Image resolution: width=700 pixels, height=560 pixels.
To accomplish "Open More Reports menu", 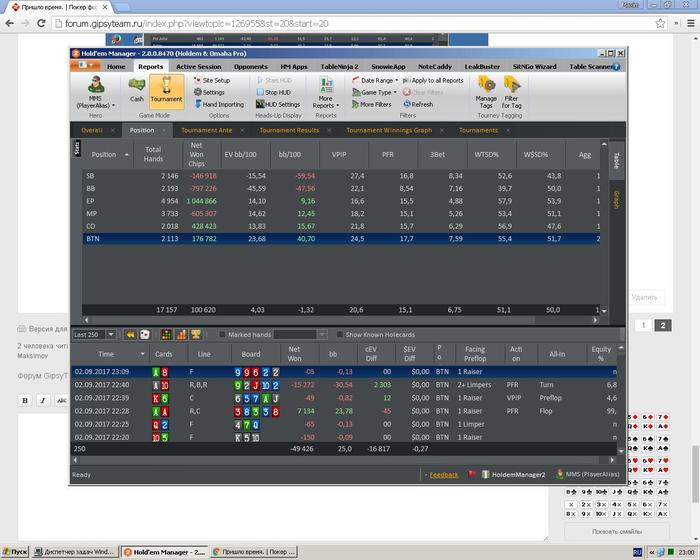I will click(x=326, y=93).
